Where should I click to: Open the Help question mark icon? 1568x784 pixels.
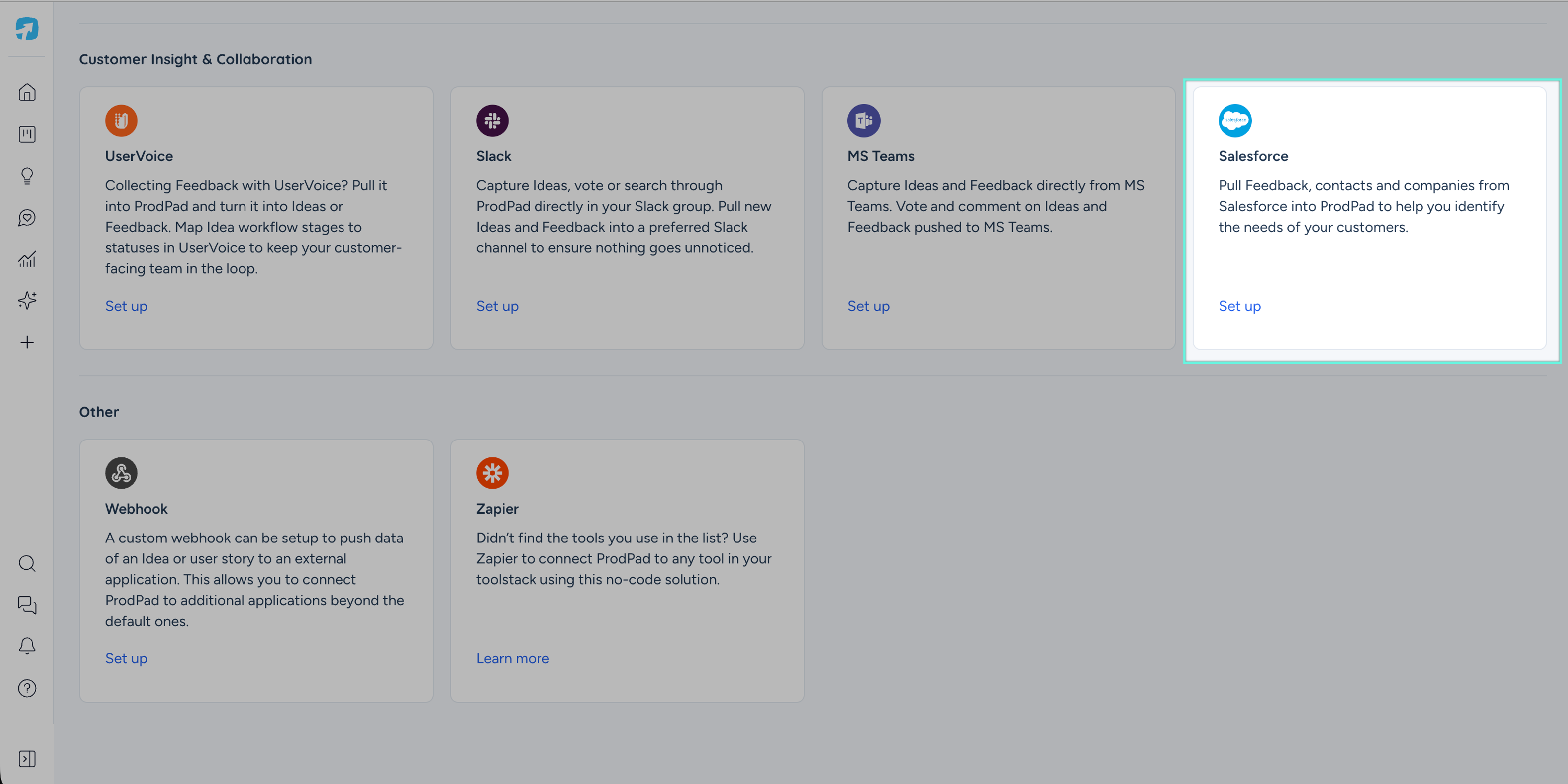[x=27, y=688]
